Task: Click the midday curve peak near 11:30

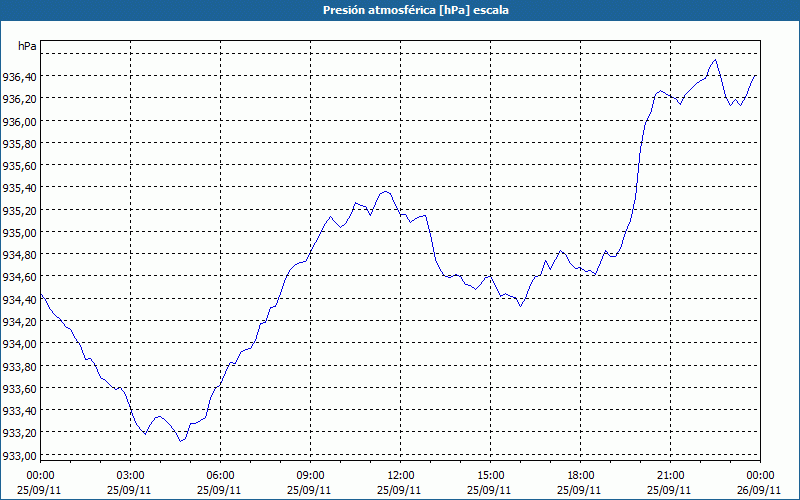Action: coord(385,192)
